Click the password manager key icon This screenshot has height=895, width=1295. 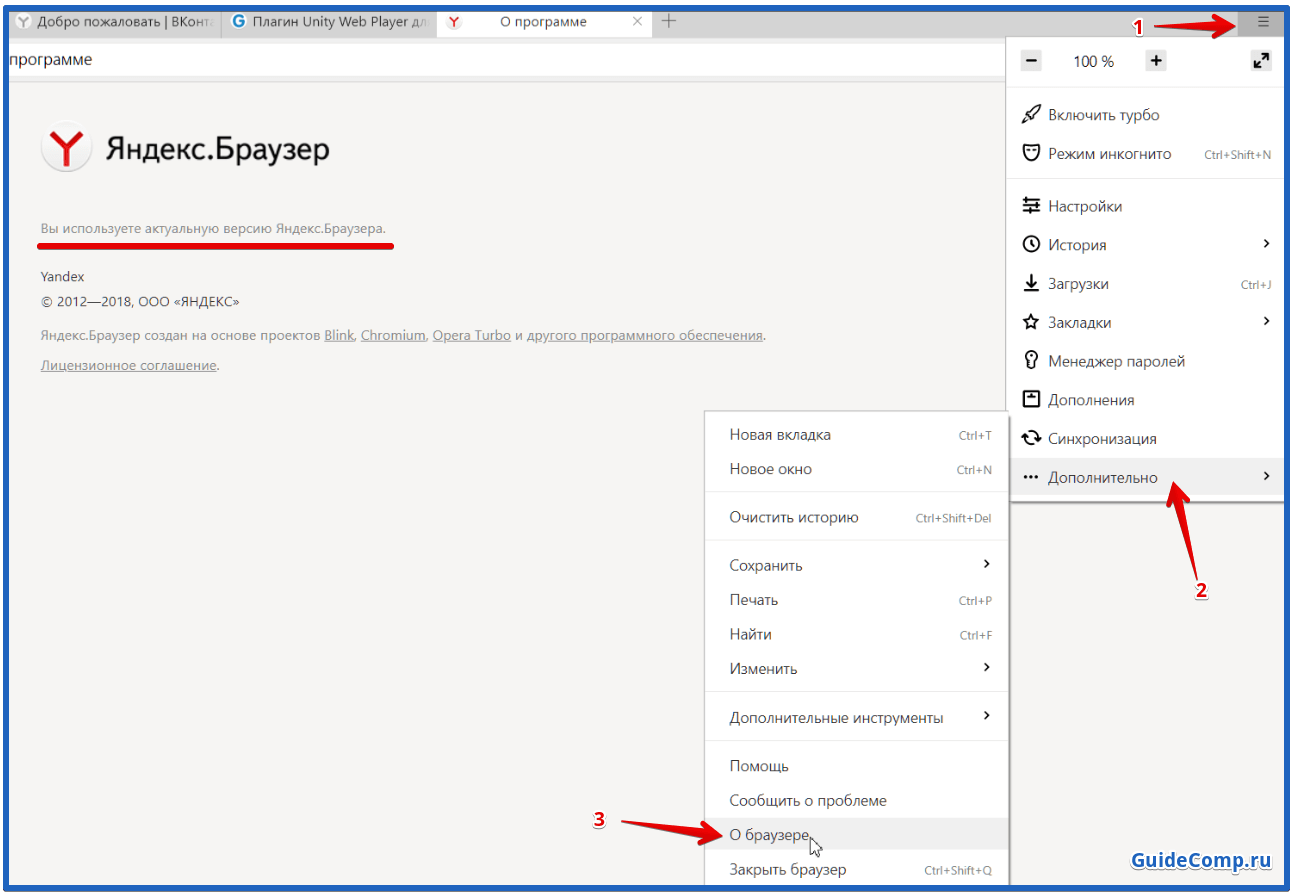click(x=1031, y=360)
